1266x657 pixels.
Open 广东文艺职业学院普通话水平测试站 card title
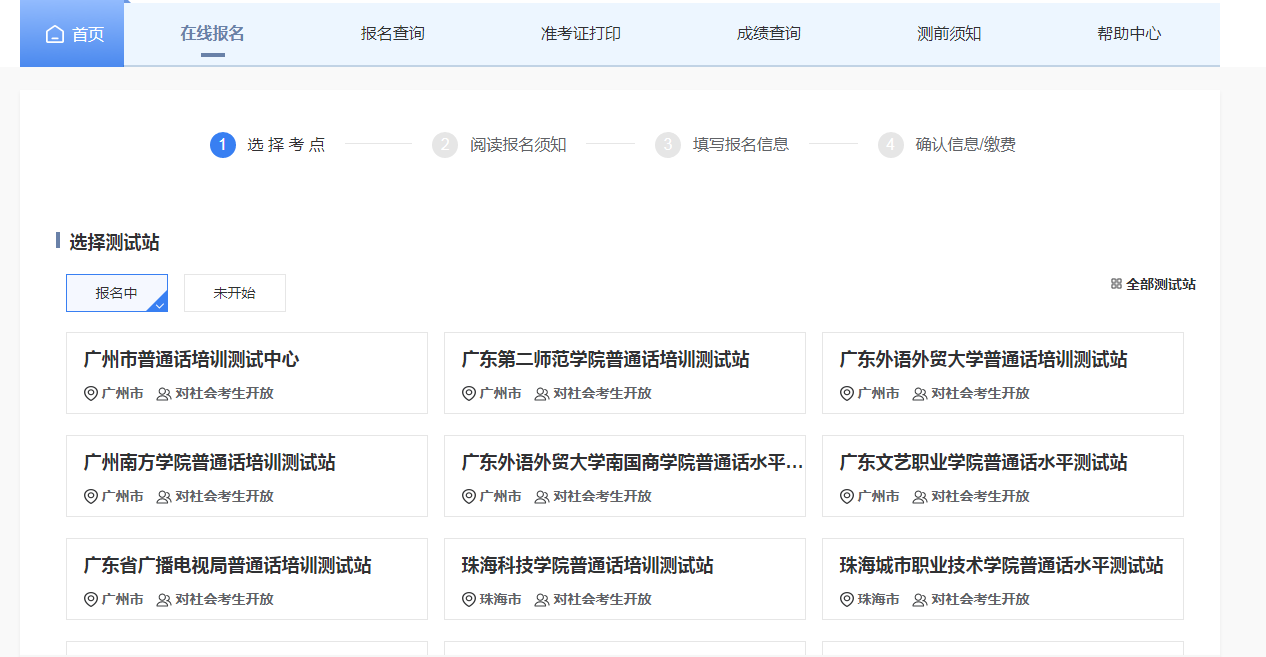tap(984, 463)
